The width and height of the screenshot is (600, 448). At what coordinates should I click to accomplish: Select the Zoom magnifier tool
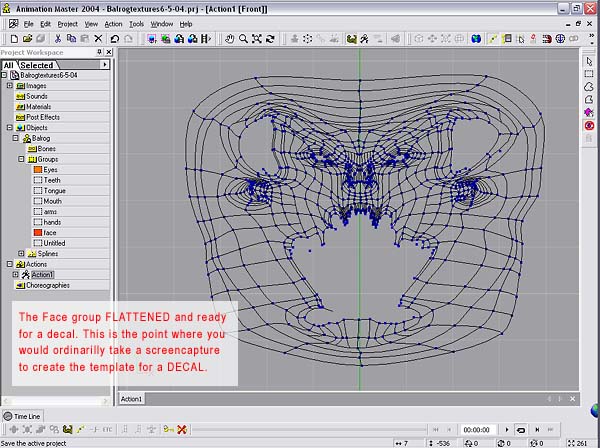pyautogui.click(x=243, y=39)
